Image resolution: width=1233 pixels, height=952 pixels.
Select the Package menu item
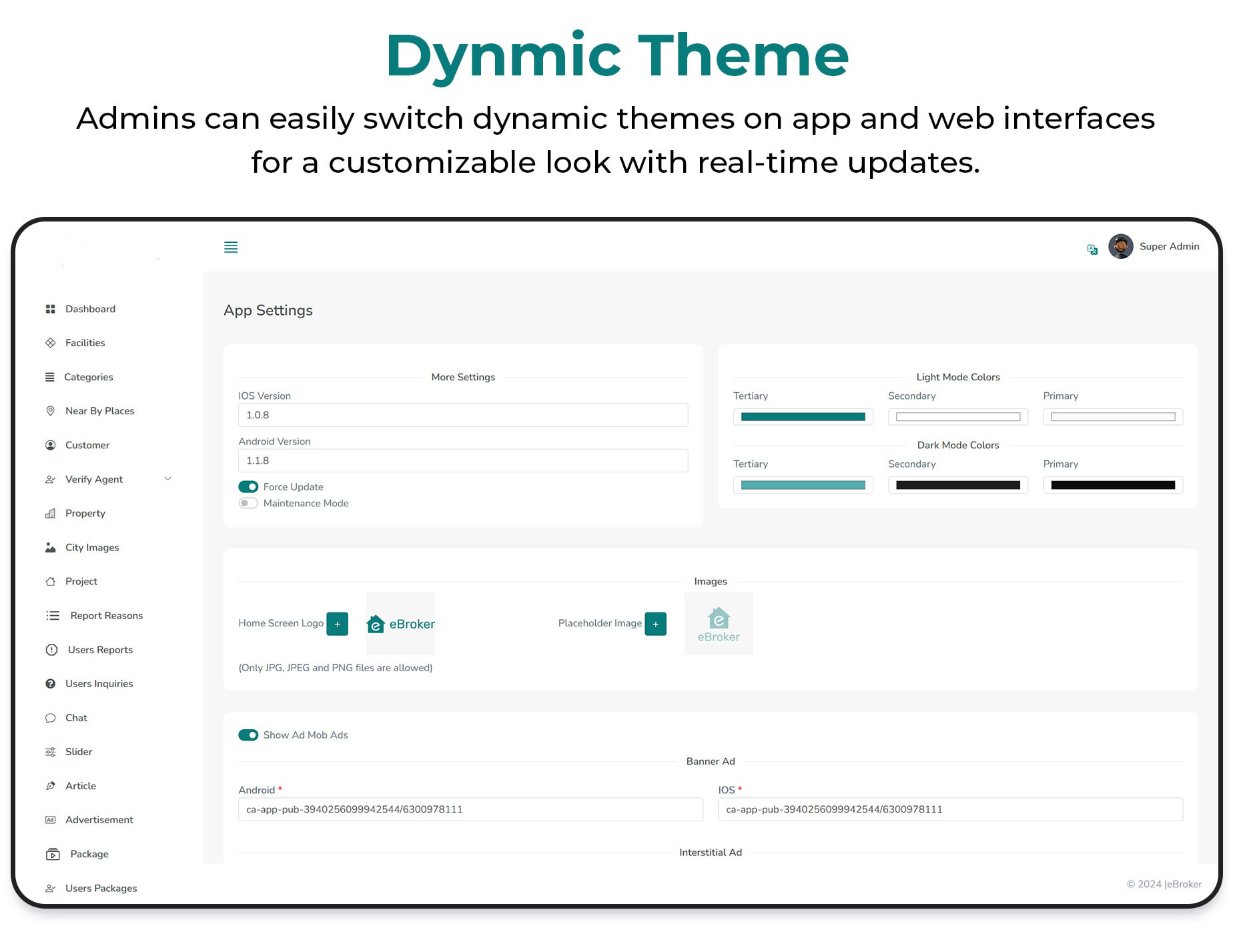(x=89, y=853)
